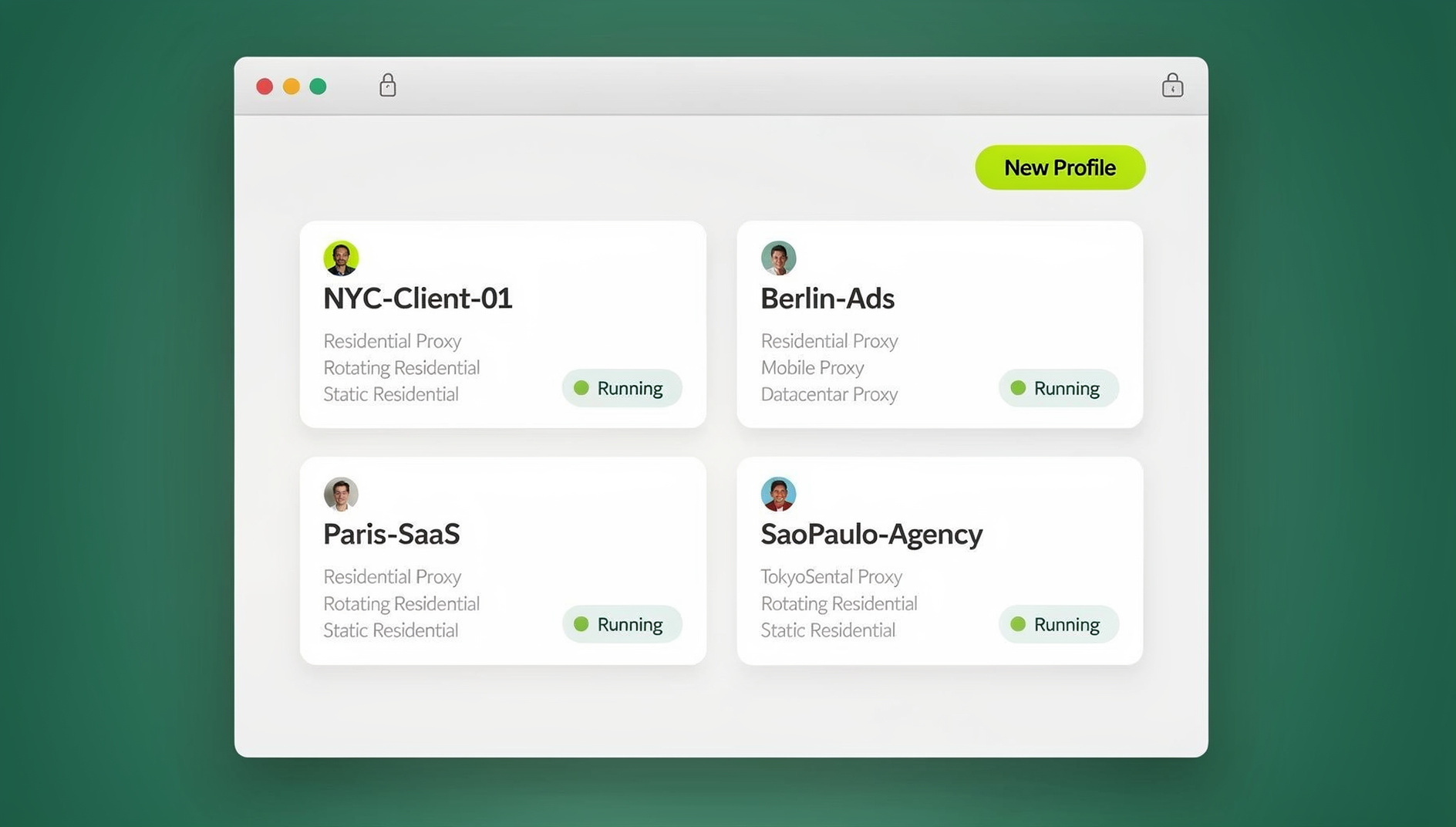This screenshot has width=1456, height=827.
Task: Select the NYC-Client-01 profile title
Action: 417,299
